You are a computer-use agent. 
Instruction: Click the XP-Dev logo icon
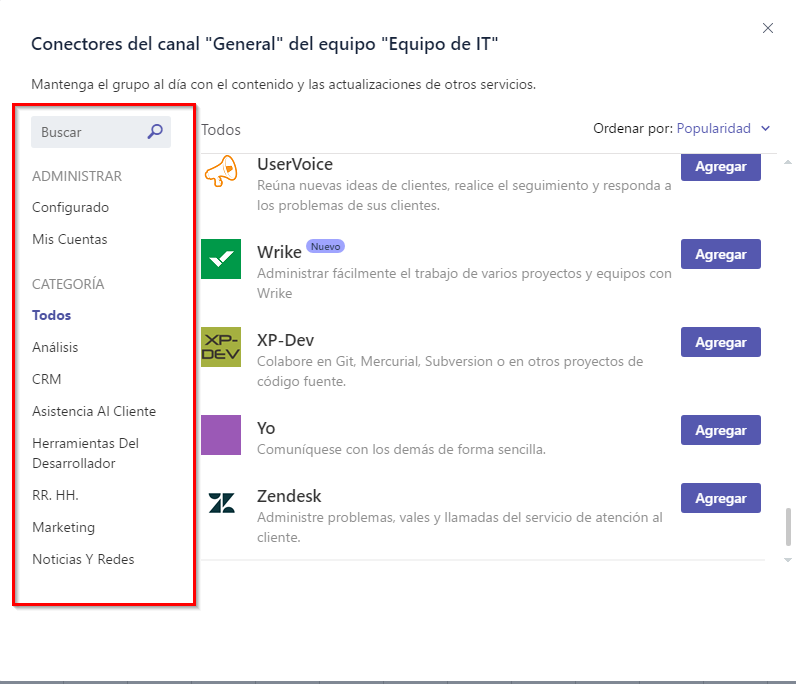(221, 347)
